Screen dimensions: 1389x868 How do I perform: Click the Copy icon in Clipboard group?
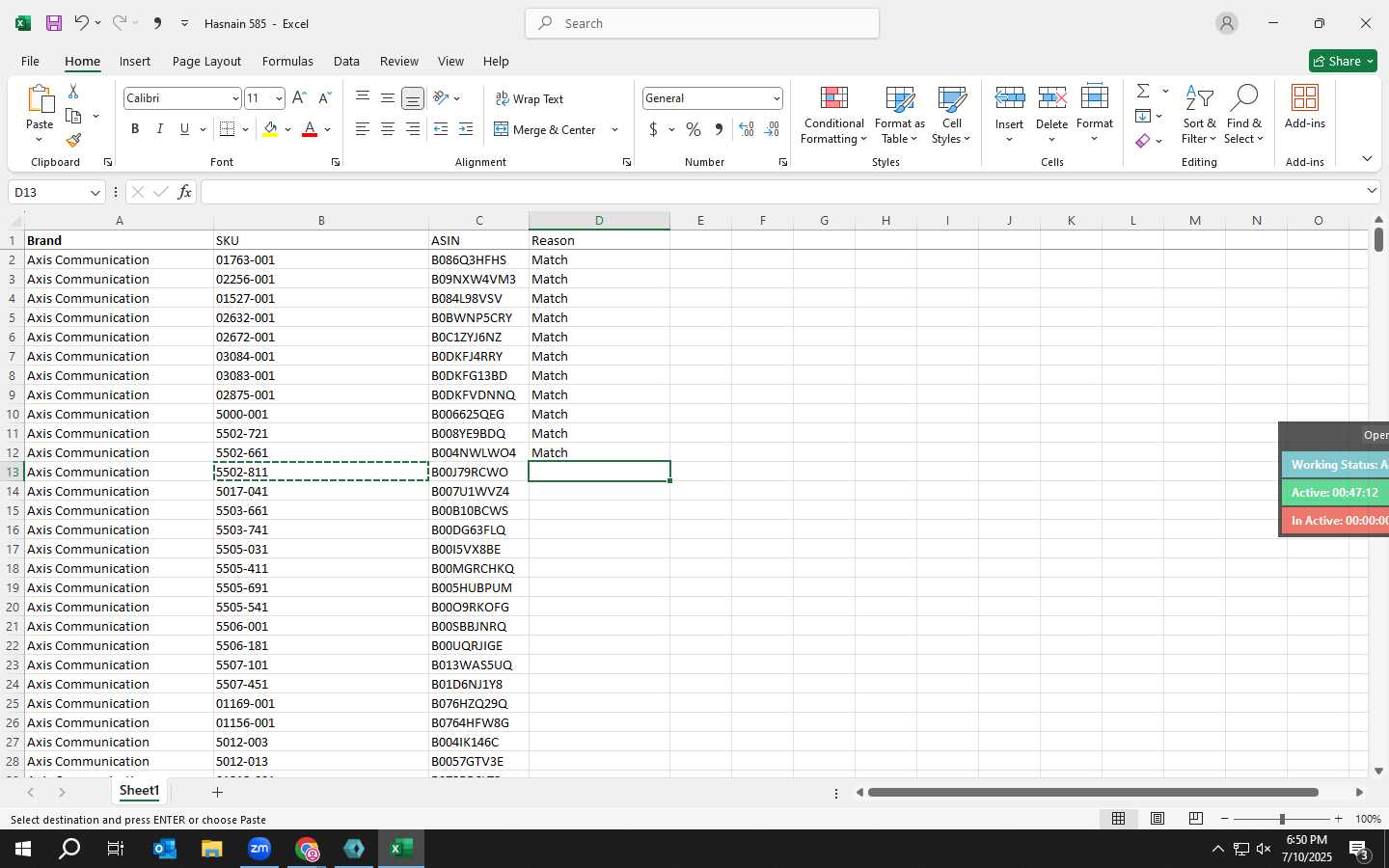[x=73, y=116]
